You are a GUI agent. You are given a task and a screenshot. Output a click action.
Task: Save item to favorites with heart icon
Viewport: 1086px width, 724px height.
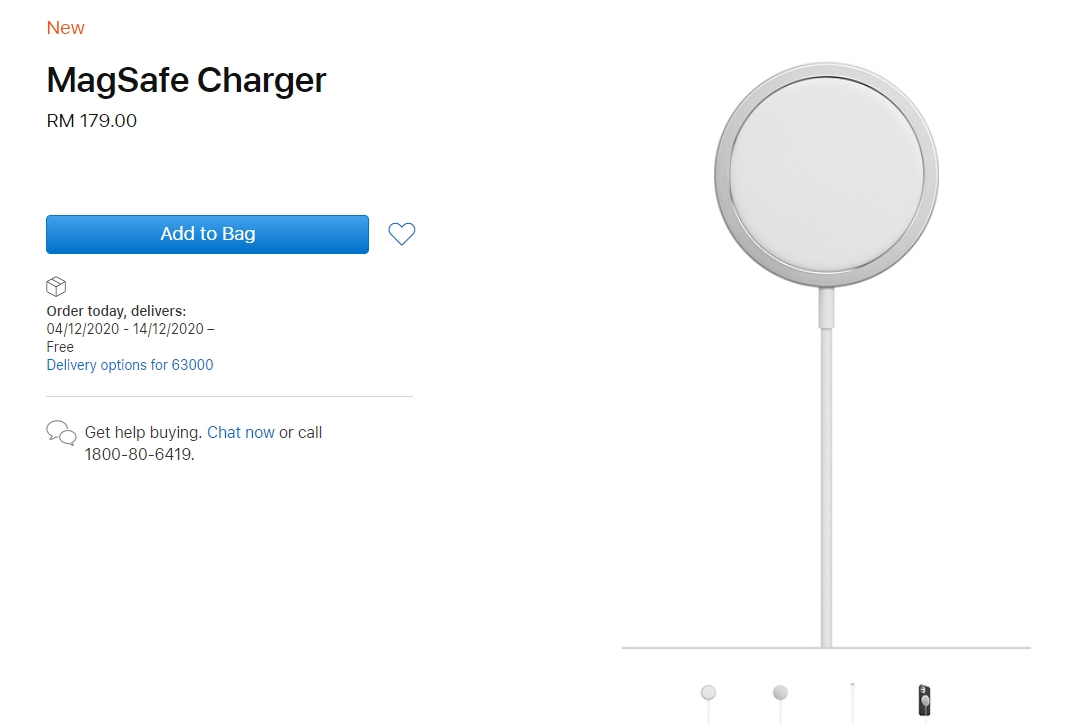(401, 234)
